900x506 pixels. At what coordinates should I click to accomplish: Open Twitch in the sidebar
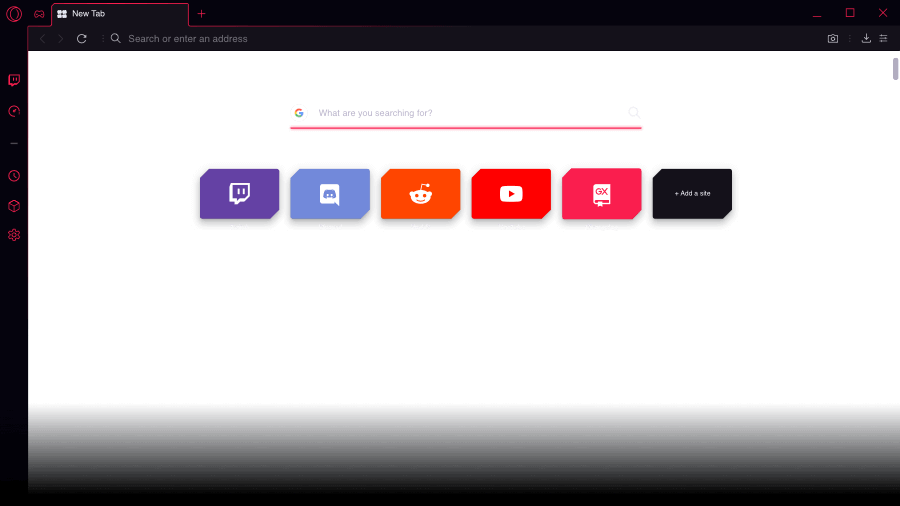pos(14,80)
